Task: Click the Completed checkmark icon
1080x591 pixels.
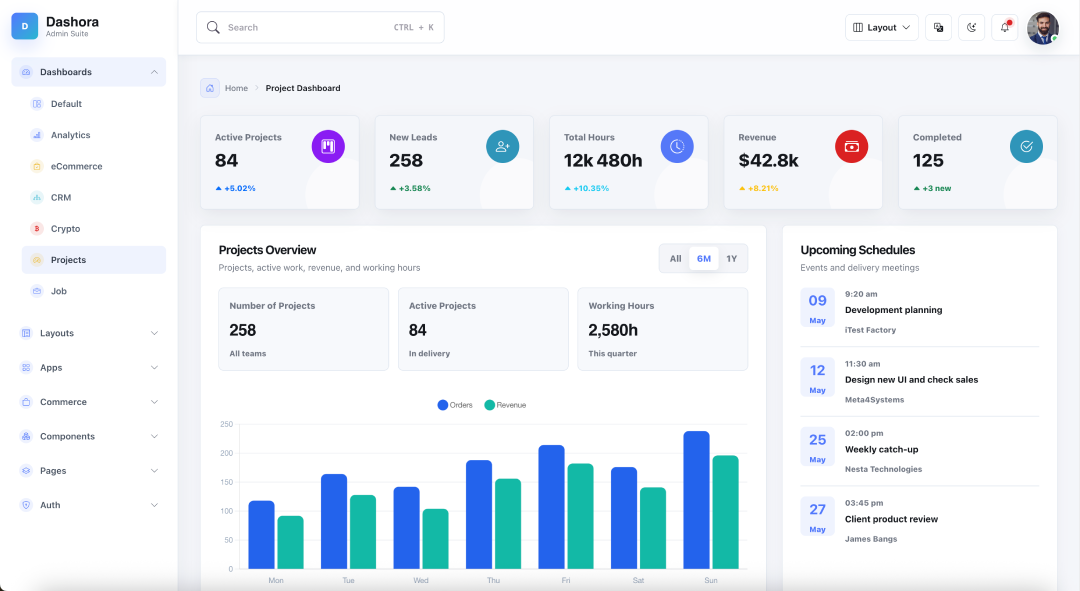Action: [x=1026, y=146]
